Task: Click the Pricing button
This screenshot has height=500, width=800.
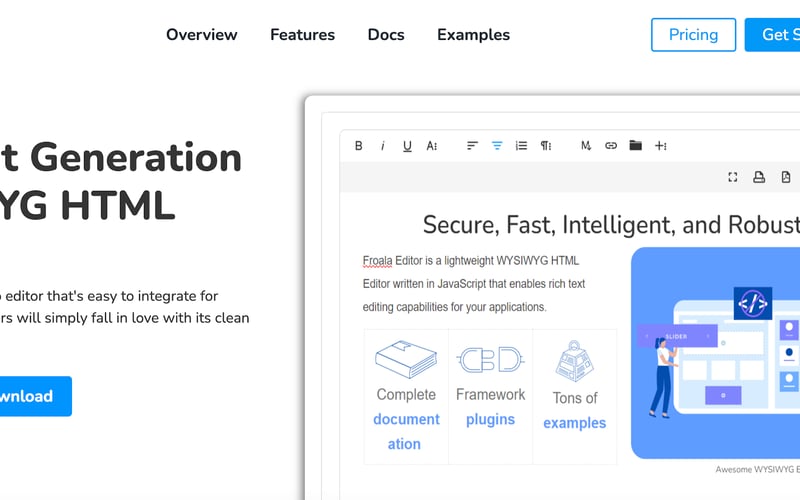Action: (x=693, y=35)
